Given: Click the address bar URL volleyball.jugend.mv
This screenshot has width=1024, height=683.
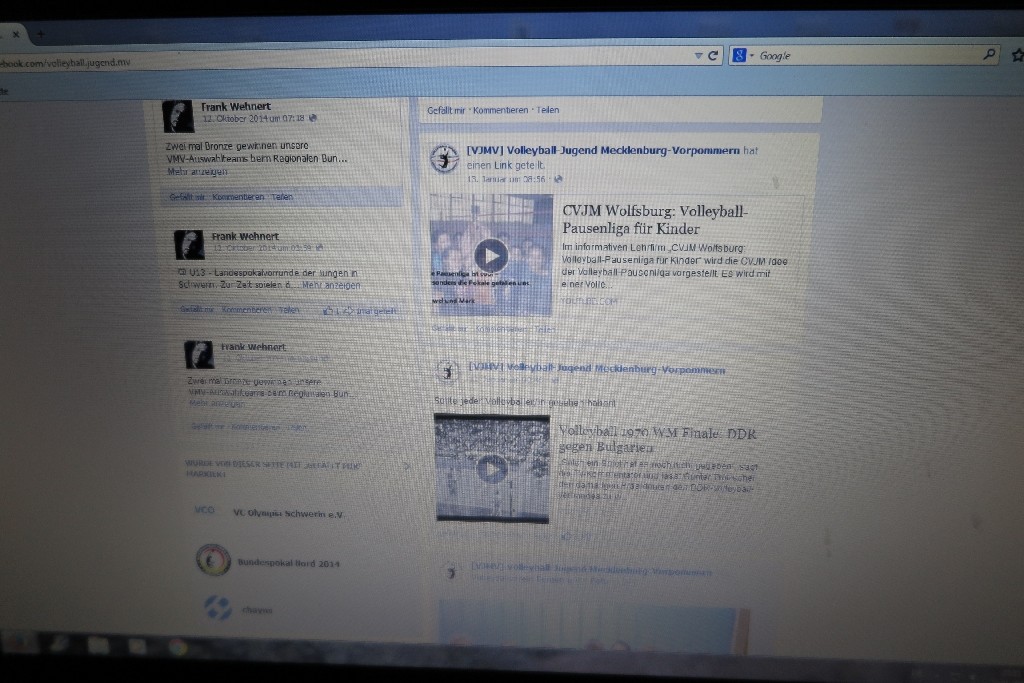Looking at the screenshot, I should (x=65, y=63).
